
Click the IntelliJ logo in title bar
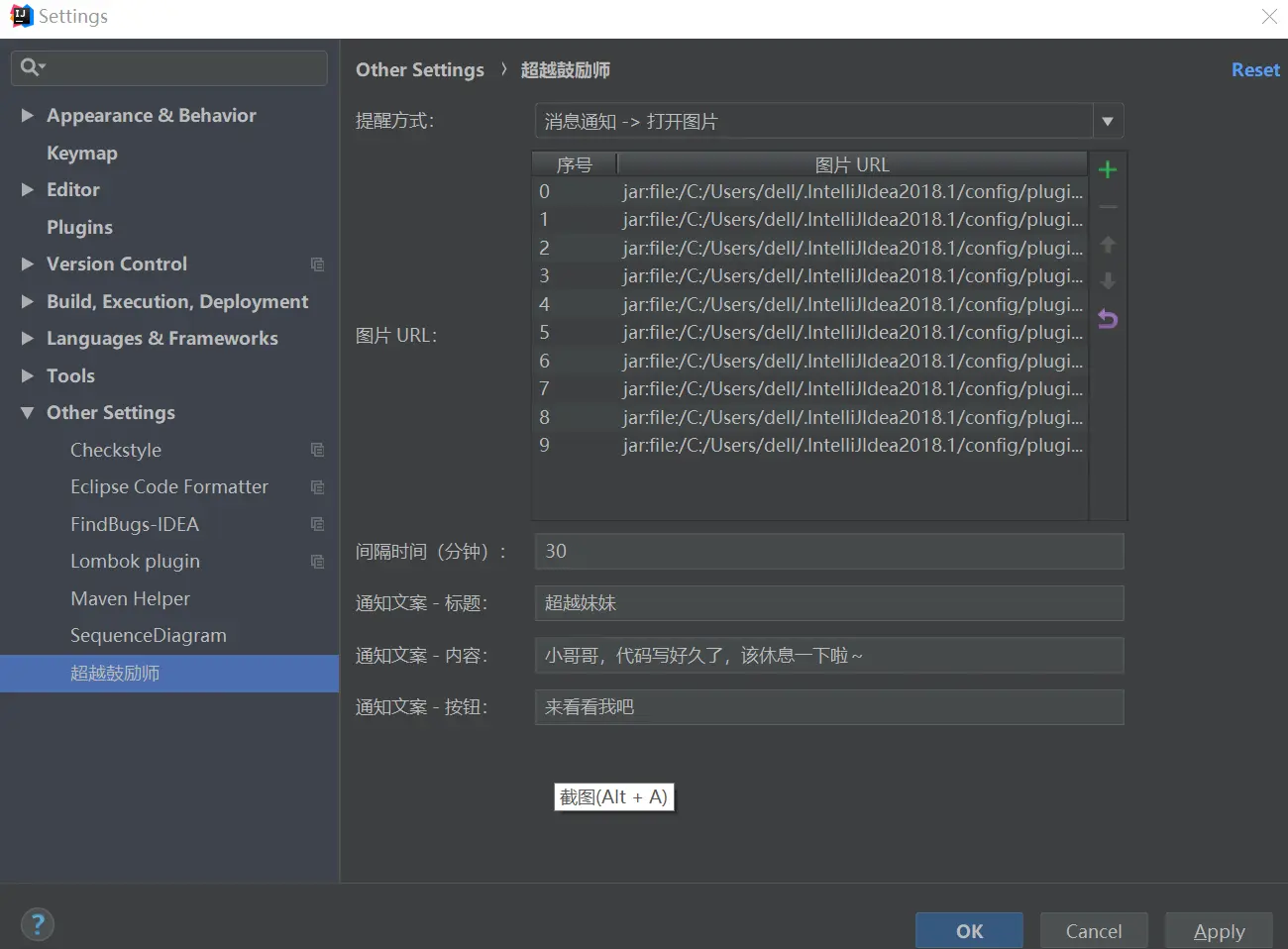[x=22, y=16]
